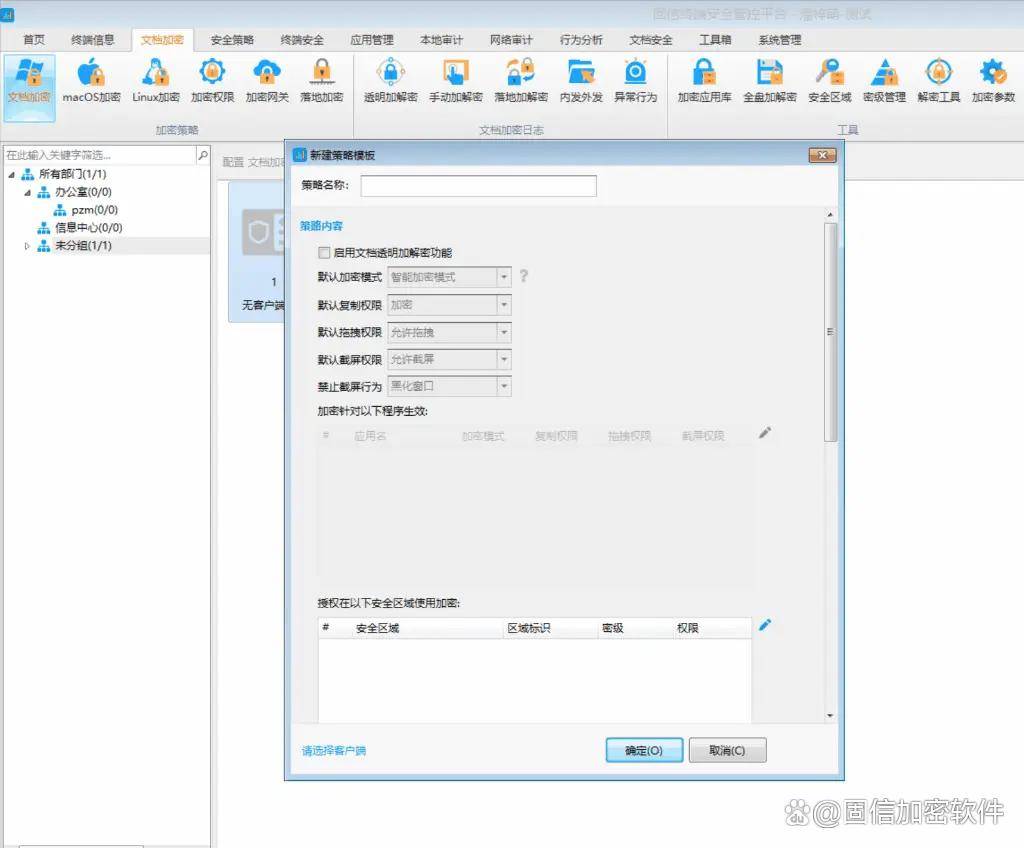Open the 默认加密模式 dropdown
1024x848 pixels.
tap(504, 277)
